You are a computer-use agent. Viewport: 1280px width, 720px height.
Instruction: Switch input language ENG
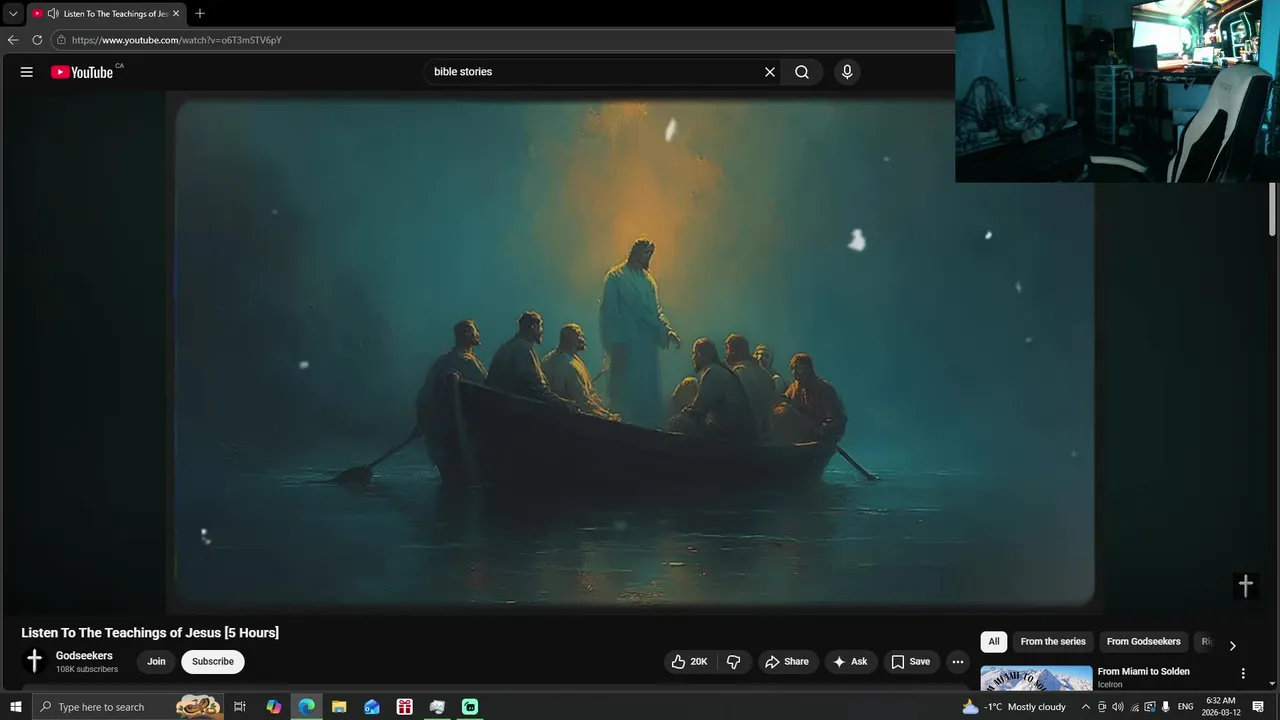[x=1186, y=707]
